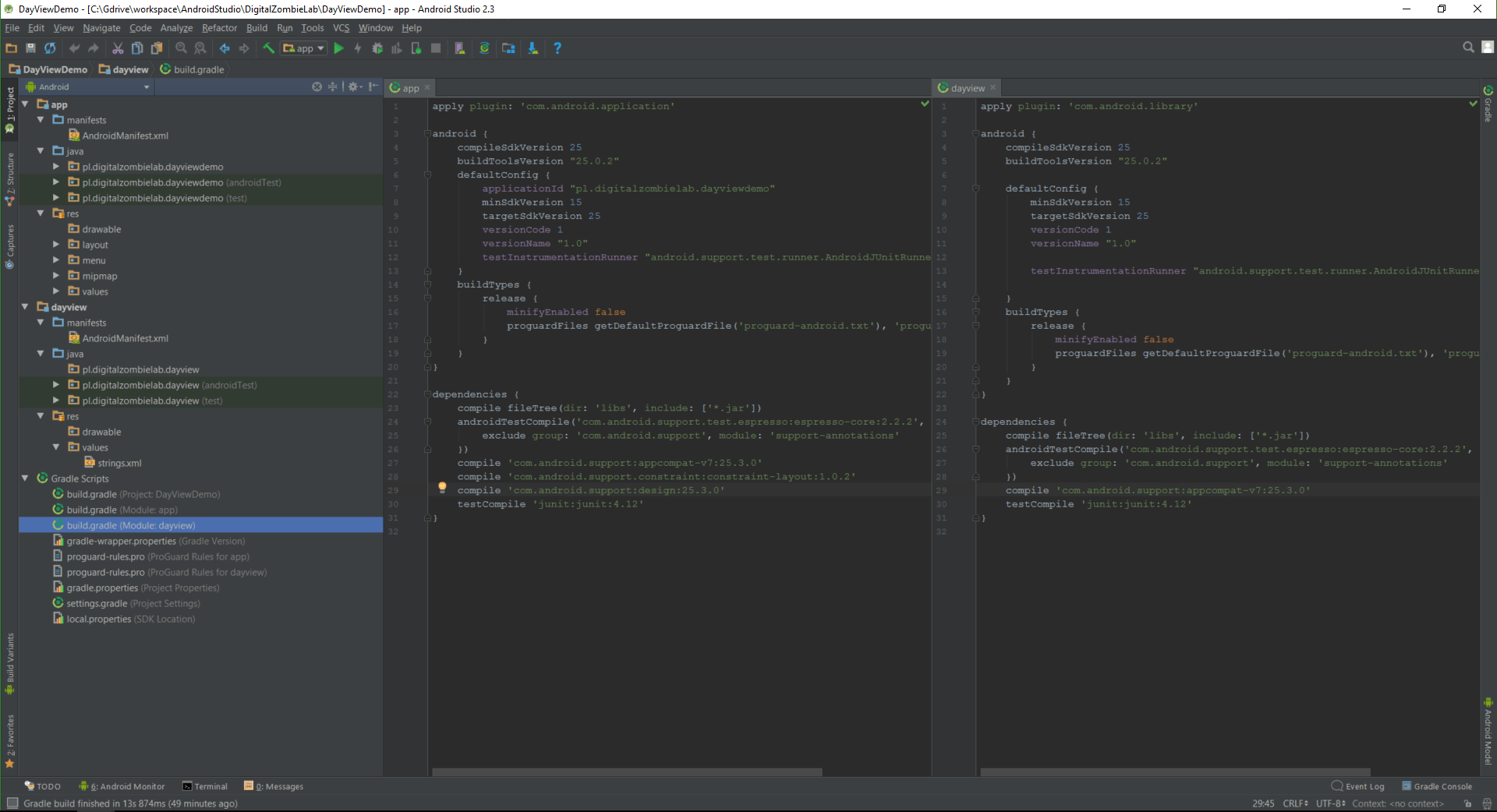Image resolution: width=1497 pixels, height=812 pixels.
Task: Open the Terminal tool window
Action: (x=205, y=786)
